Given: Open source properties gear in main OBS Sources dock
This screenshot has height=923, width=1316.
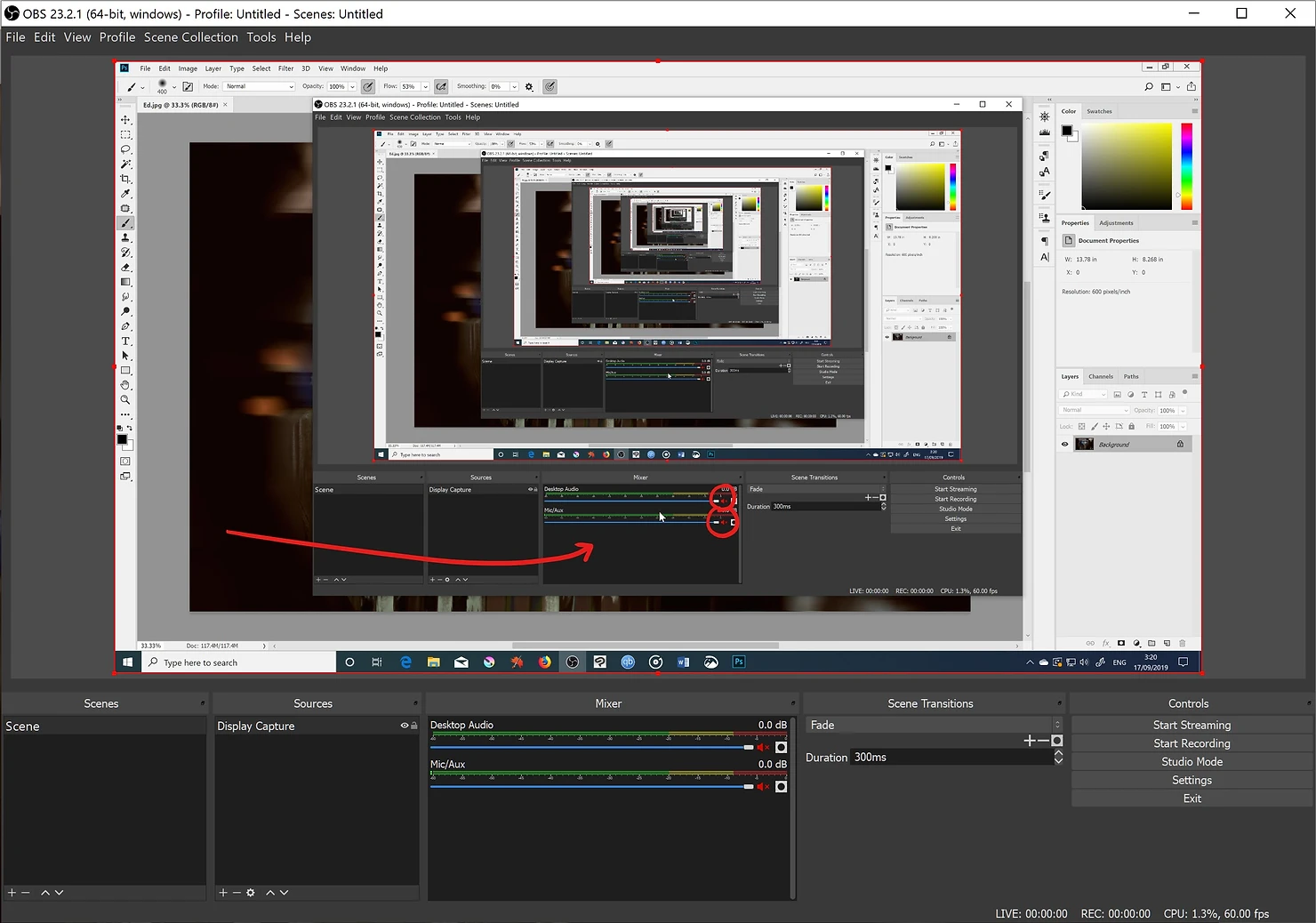Looking at the screenshot, I should (x=251, y=892).
